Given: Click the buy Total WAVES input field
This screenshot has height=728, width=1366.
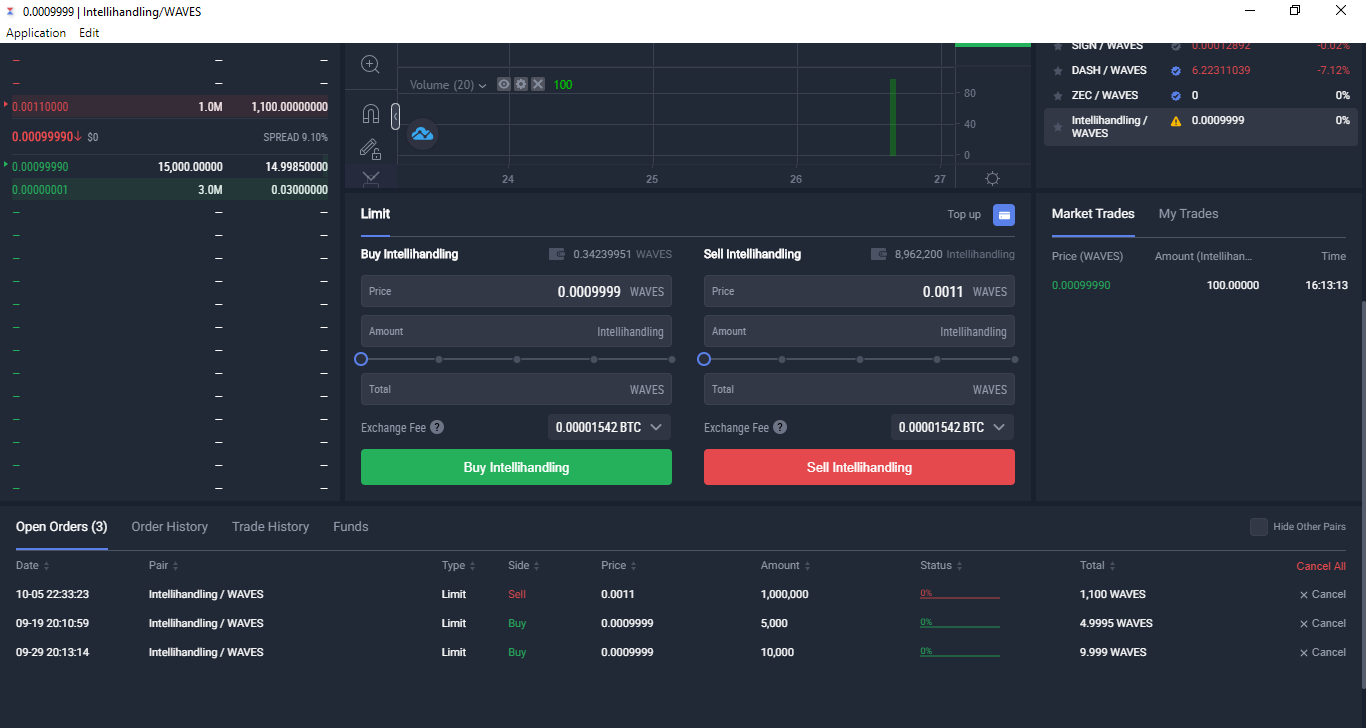Looking at the screenshot, I should point(516,389).
